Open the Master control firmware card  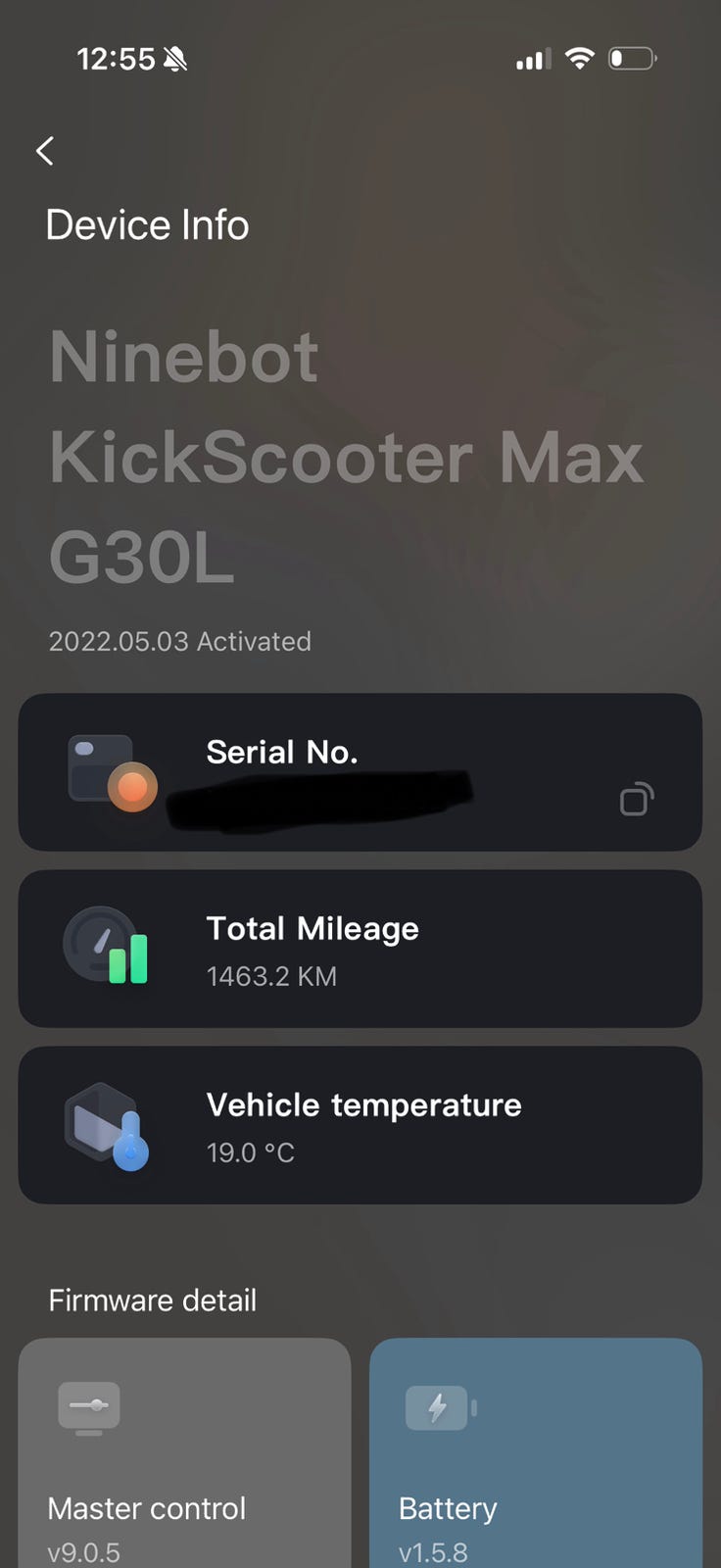tap(184, 1453)
